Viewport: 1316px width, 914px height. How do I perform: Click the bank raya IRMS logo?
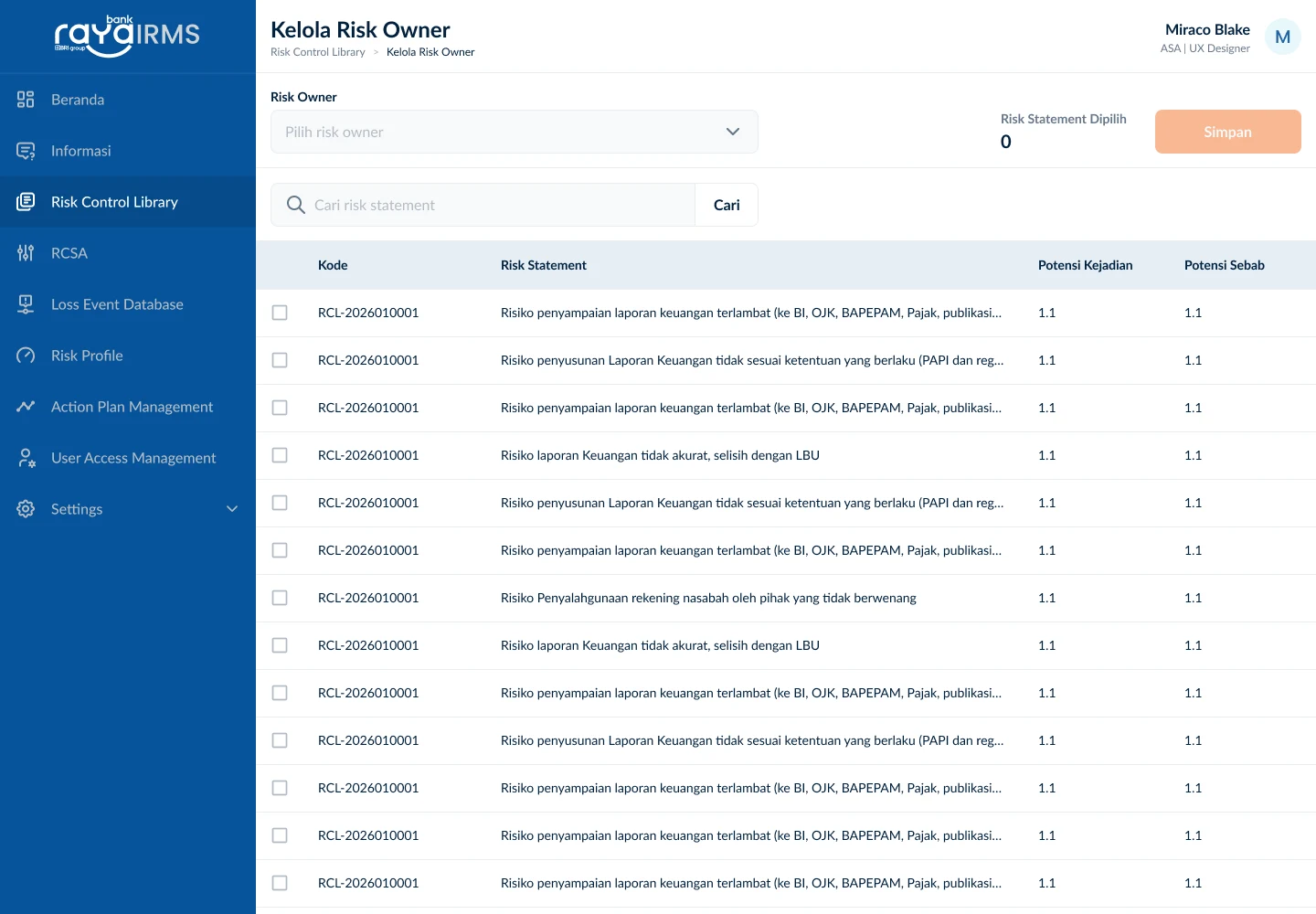[127, 37]
